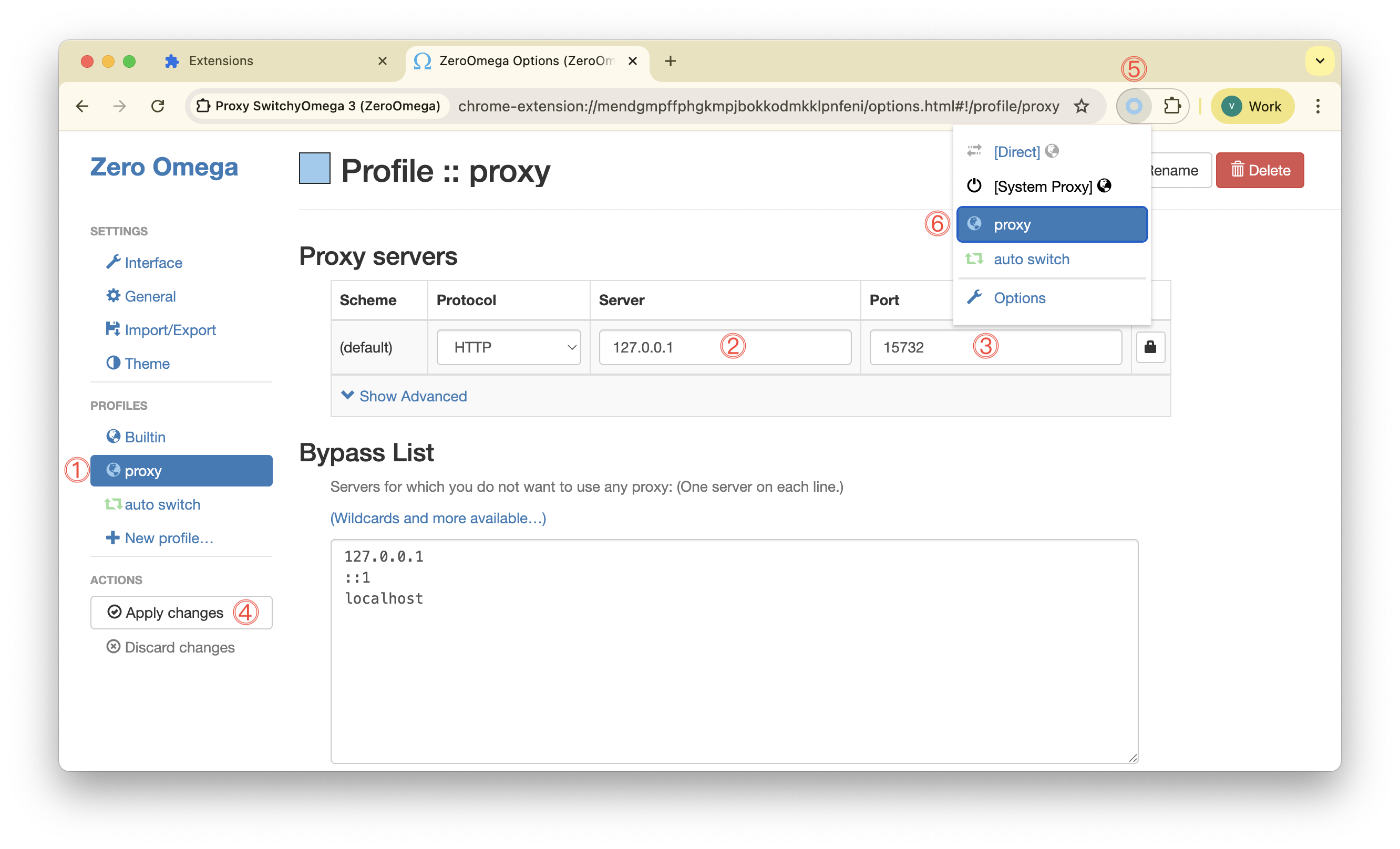
Task: Click the Port field showing 15732
Action: [x=995, y=347]
